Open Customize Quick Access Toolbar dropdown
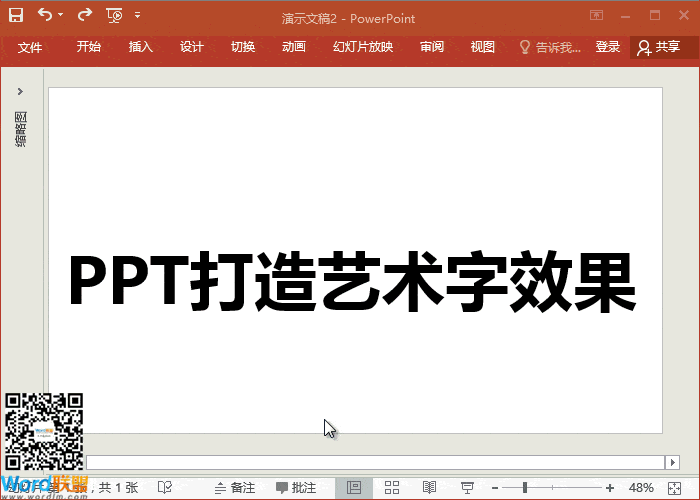Screen dimensions: 700x500 138,15
